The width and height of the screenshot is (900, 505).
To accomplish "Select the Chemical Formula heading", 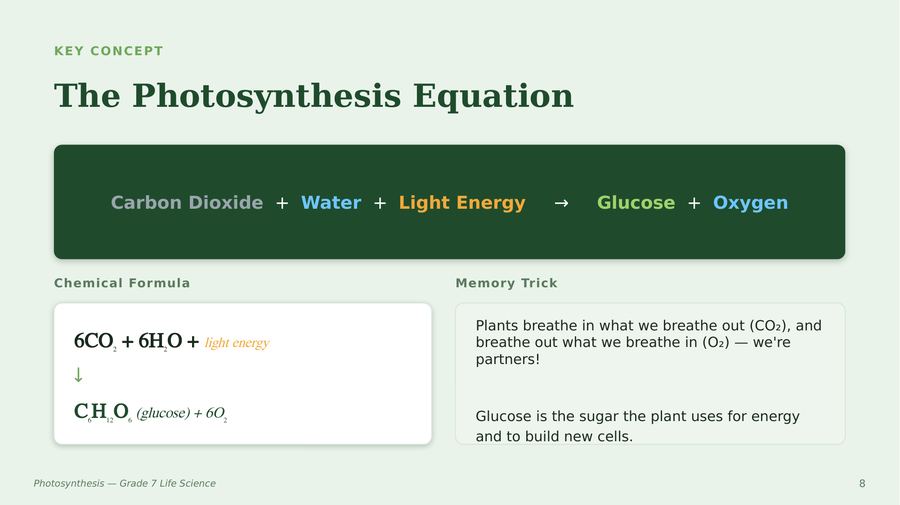I will pyautogui.click(x=122, y=283).
